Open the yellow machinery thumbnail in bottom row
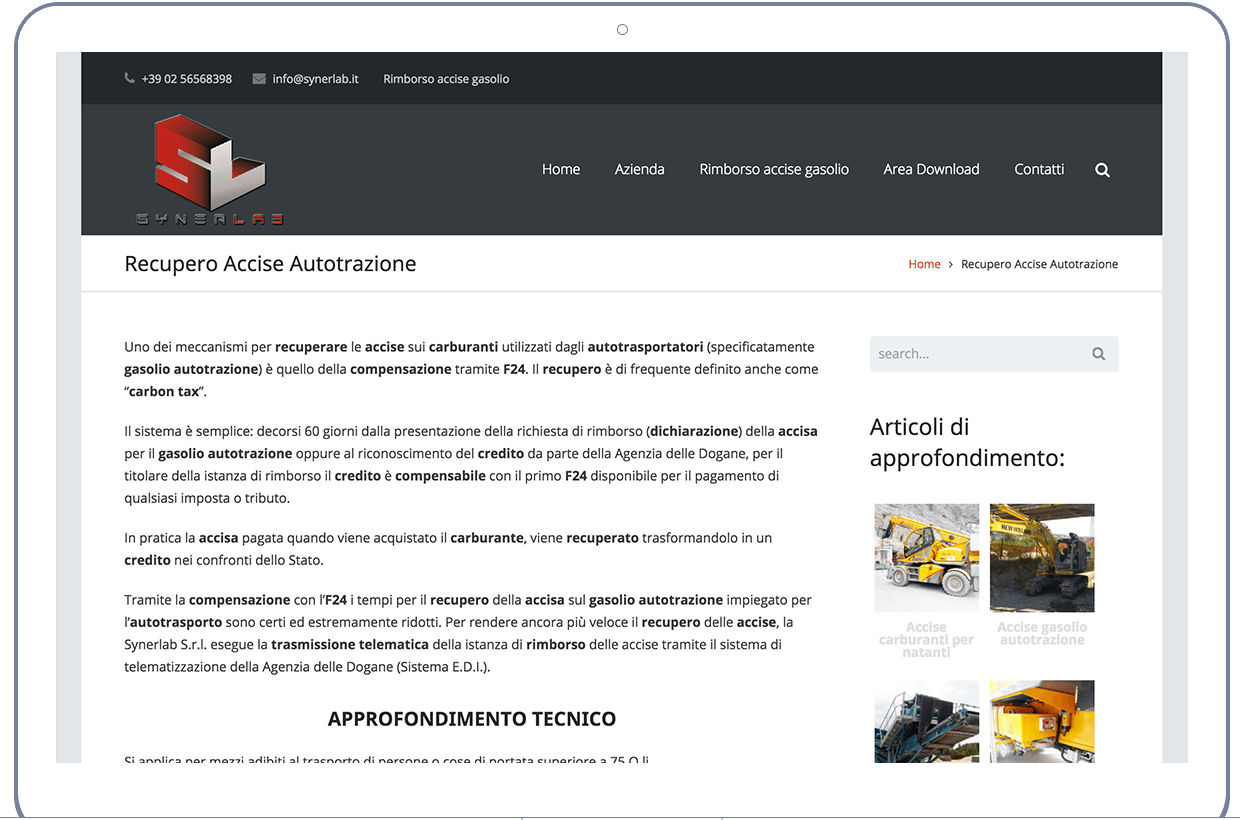The width and height of the screenshot is (1240, 820). [1042, 721]
